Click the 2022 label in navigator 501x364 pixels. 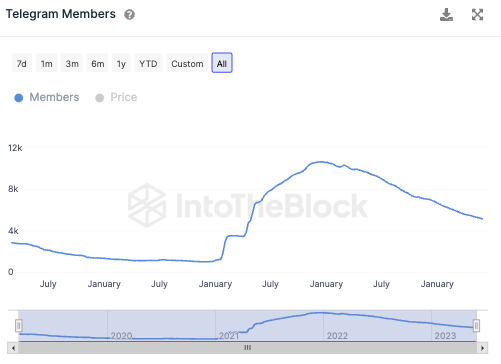(337, 336)
